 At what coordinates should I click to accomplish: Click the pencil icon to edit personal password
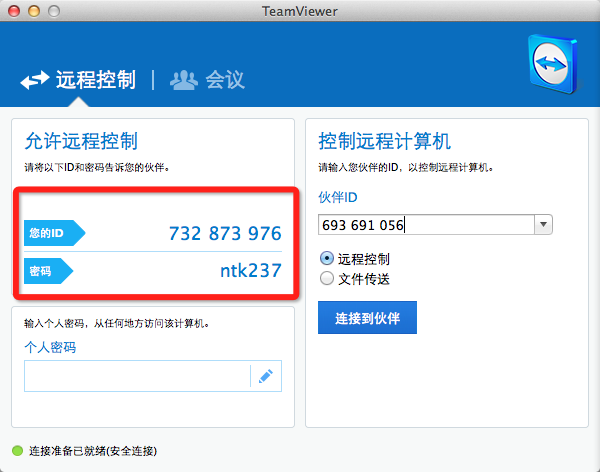pos(266,376)
